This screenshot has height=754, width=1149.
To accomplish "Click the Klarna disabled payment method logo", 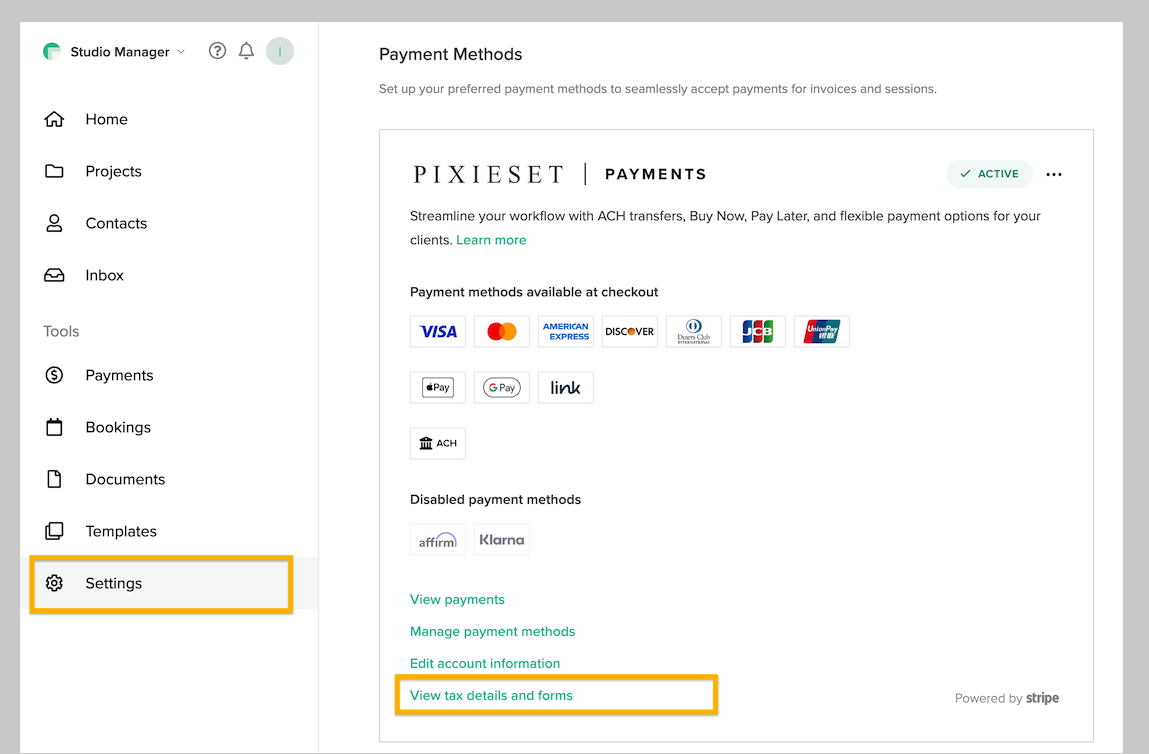I will 502,540.
